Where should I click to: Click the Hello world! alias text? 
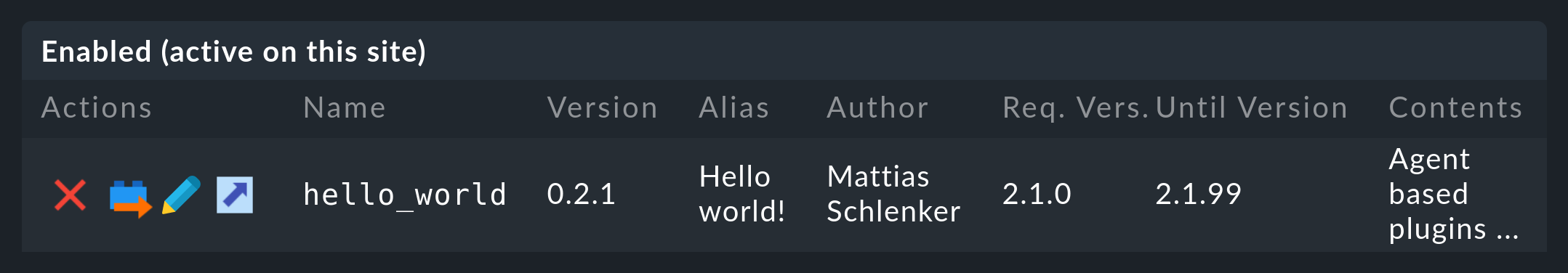[x=742, y=194]
